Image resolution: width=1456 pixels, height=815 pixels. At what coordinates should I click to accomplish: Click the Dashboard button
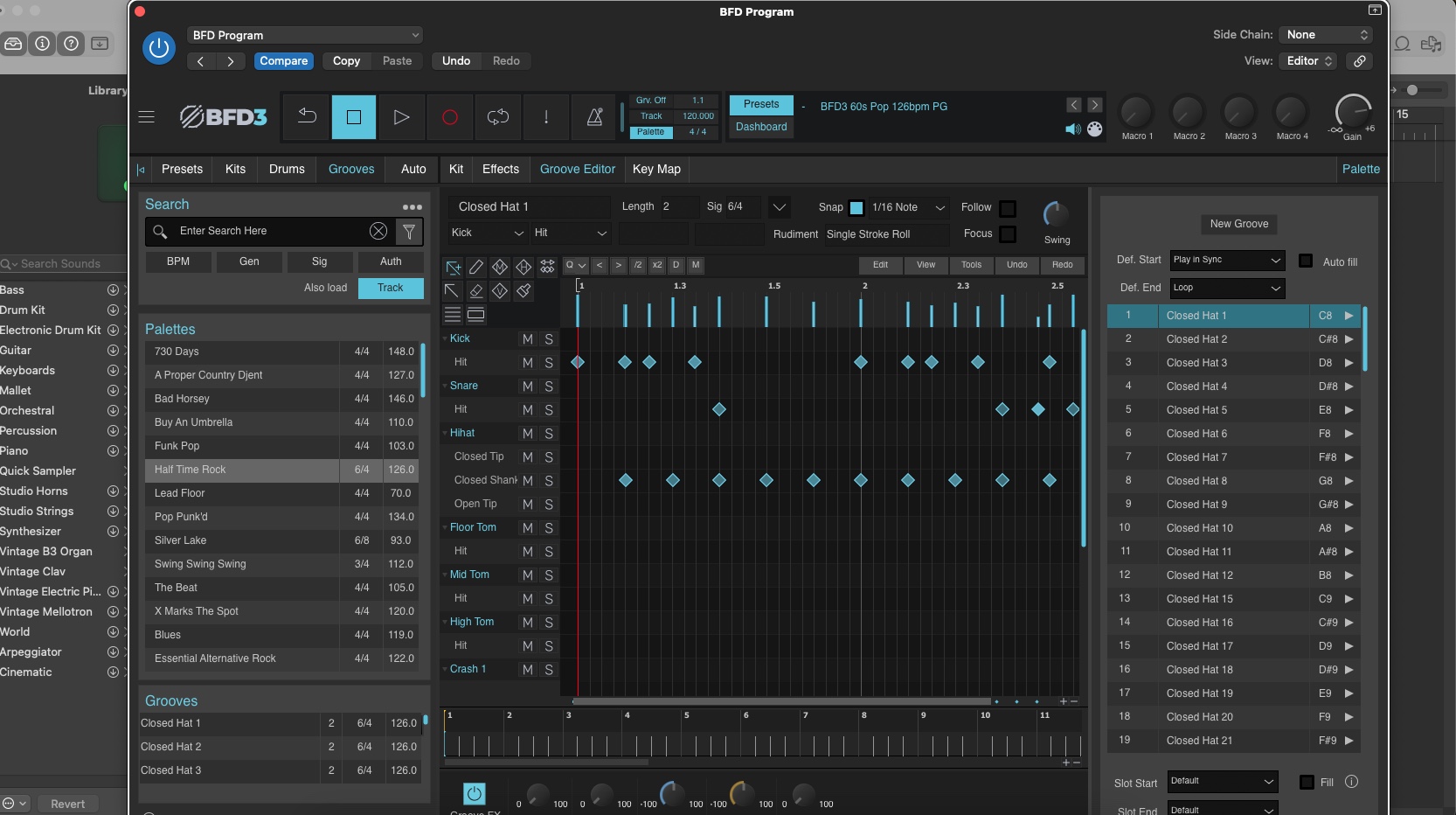(x=761, y=128)
